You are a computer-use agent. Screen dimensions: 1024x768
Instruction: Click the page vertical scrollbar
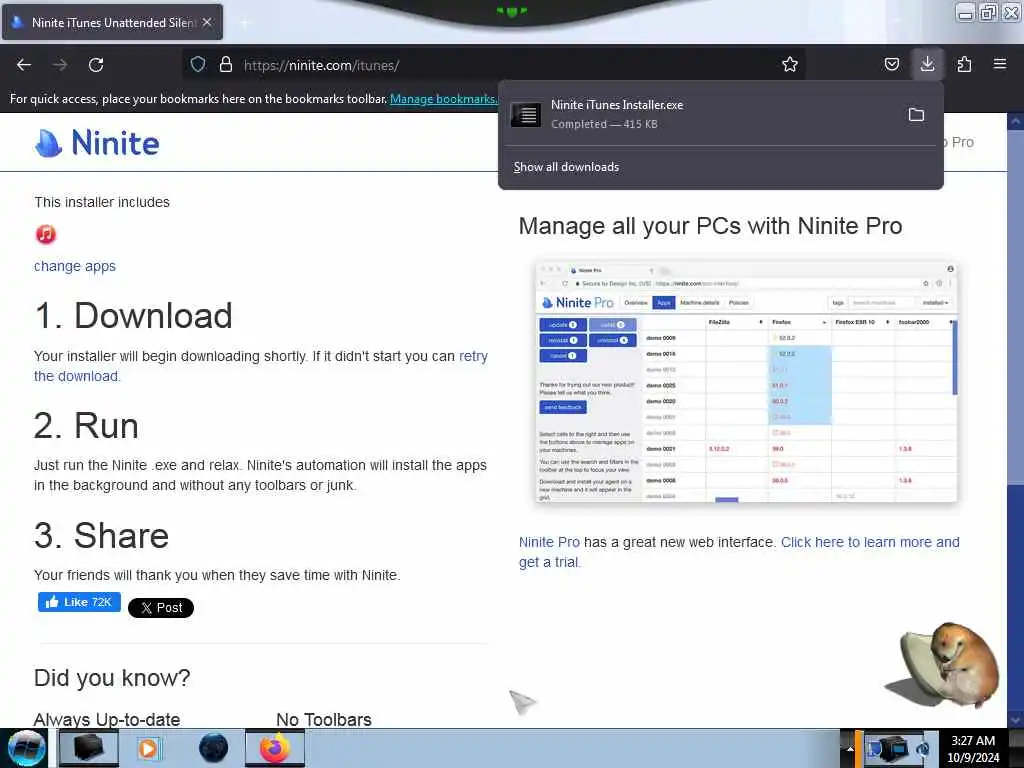point(1015,420)
